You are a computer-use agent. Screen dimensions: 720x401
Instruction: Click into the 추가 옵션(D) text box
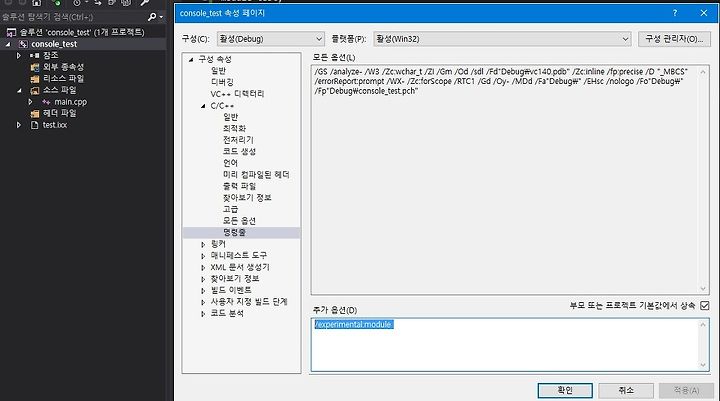505,345
